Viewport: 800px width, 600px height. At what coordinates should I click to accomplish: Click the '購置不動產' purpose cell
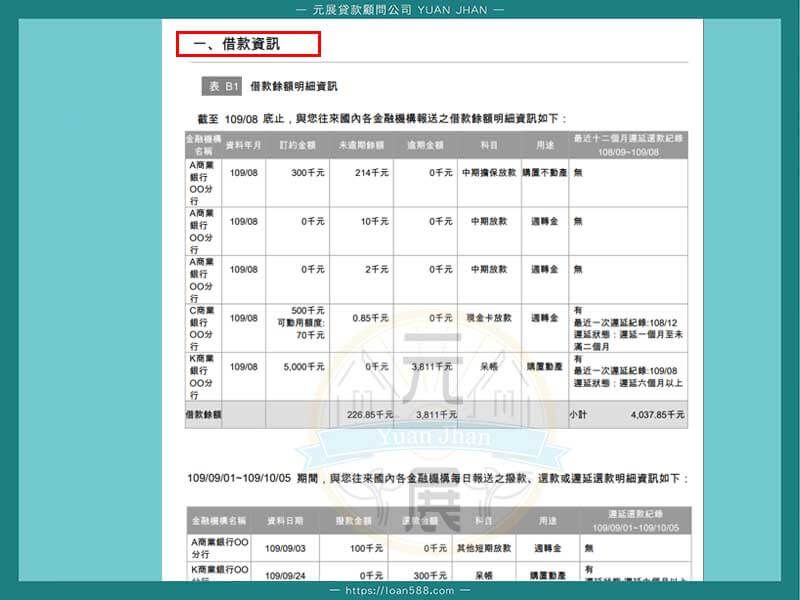point(544,173)
